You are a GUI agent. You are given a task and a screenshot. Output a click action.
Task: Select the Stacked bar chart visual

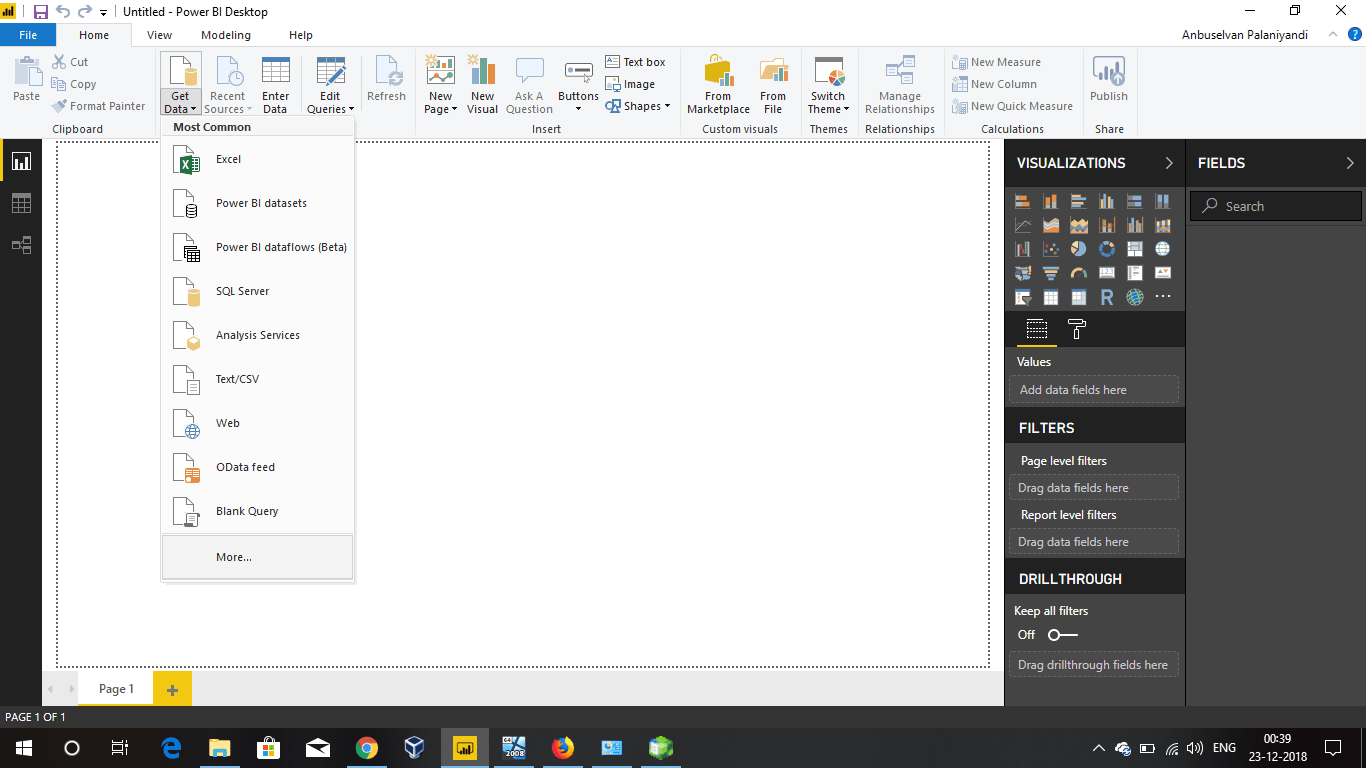pyautogui.click(x=1023, y=201)
